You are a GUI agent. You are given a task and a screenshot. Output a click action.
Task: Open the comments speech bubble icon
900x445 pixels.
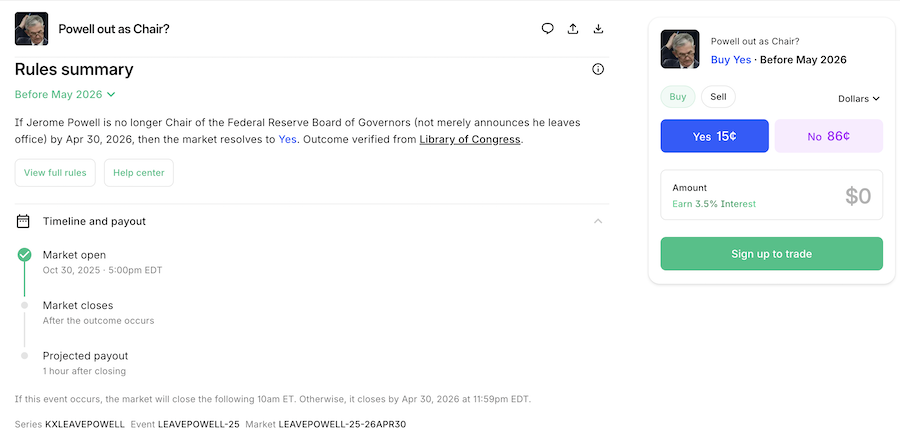coord(548,28)
